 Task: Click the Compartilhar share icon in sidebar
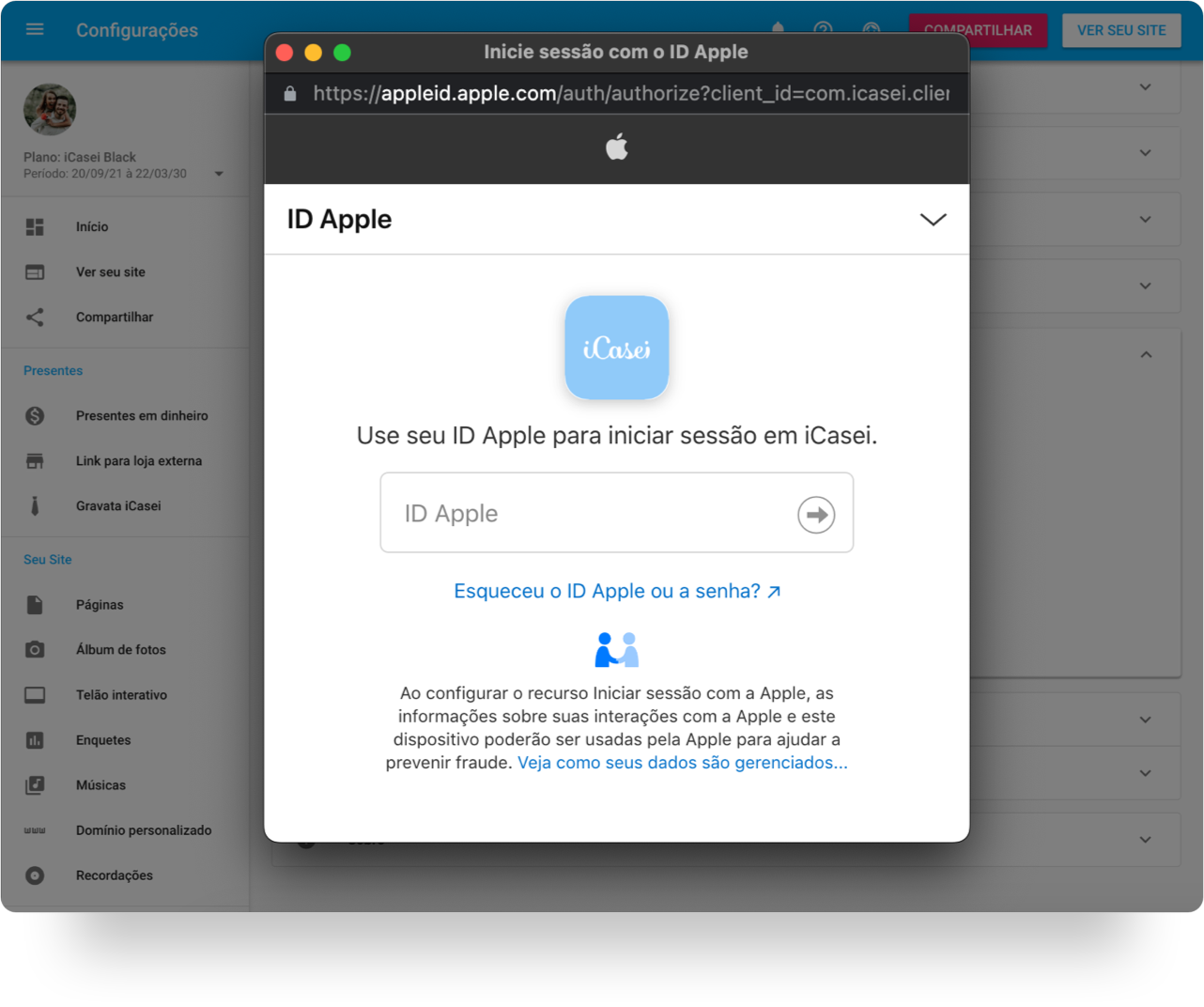tap(35, 318)
